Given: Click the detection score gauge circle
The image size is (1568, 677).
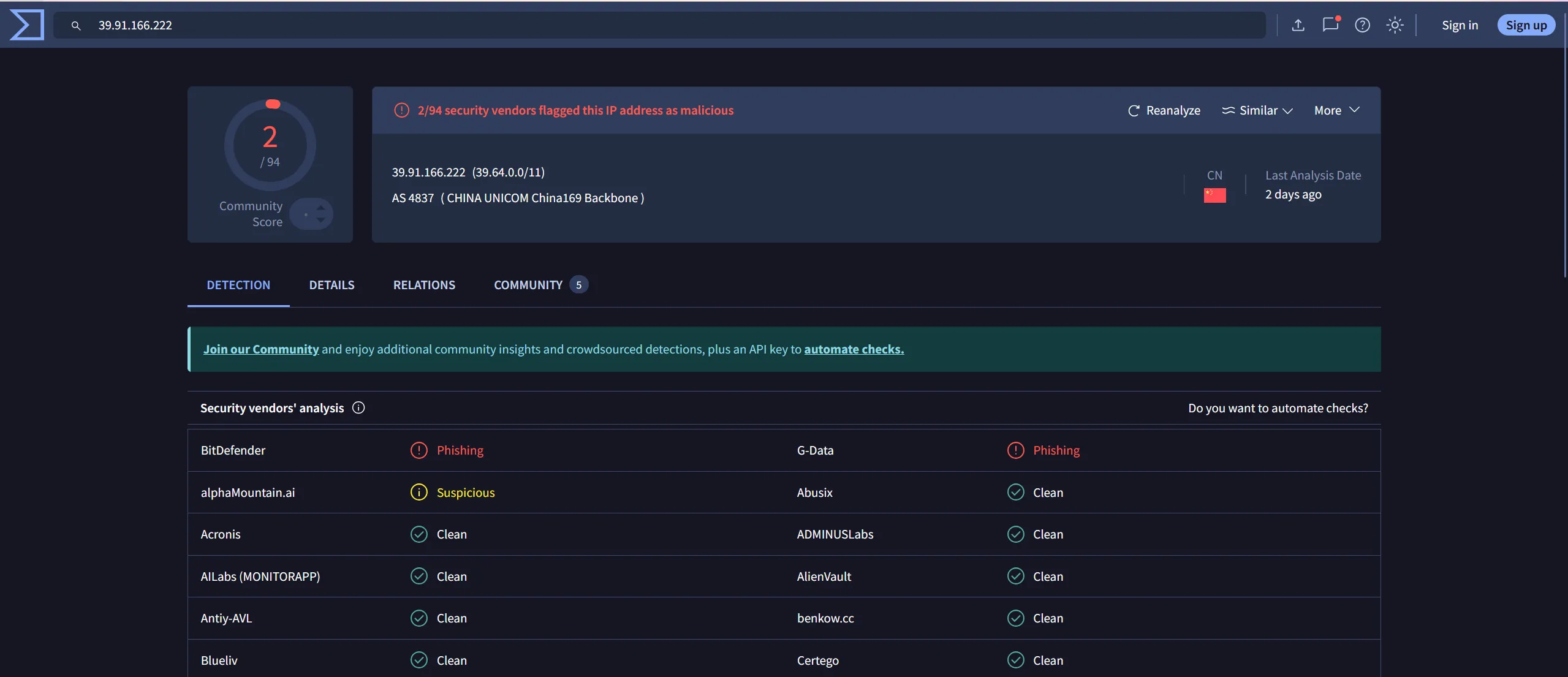Looking at the screenshot, I should (x=270, y=146).
